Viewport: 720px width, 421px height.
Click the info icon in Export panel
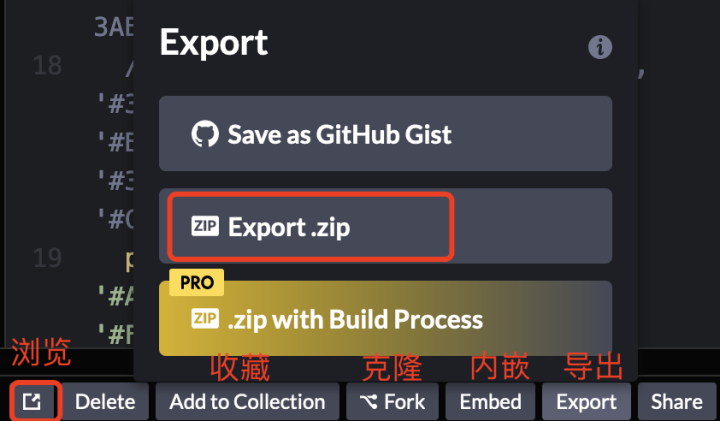(x=600, y=47)
